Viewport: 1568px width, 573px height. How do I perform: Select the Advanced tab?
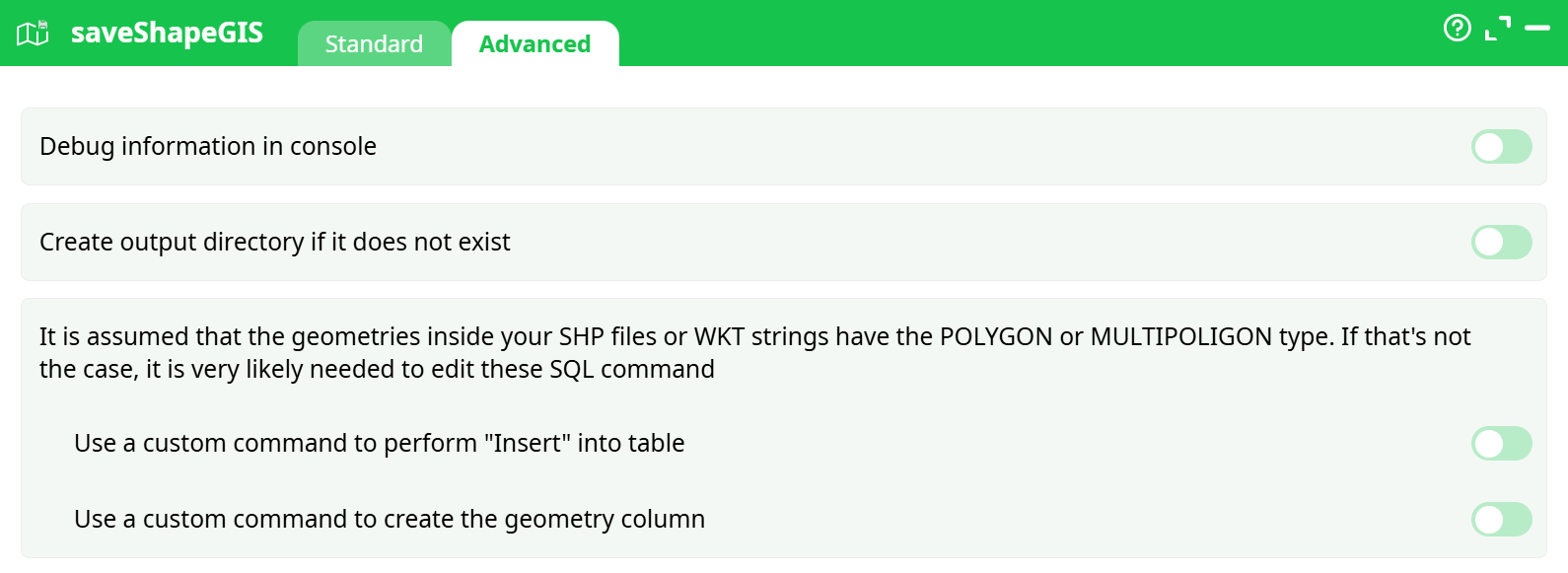(x=535, y=44)
